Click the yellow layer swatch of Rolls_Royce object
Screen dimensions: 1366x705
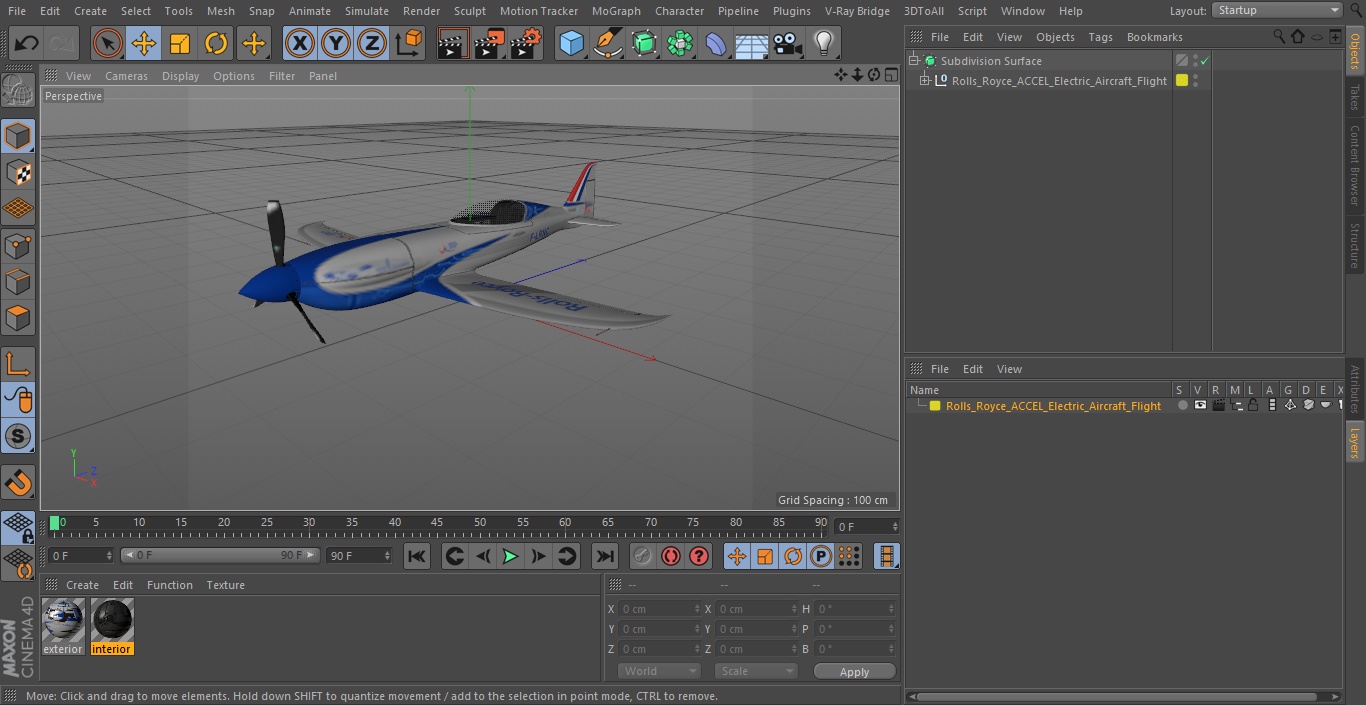[1182, 81]
